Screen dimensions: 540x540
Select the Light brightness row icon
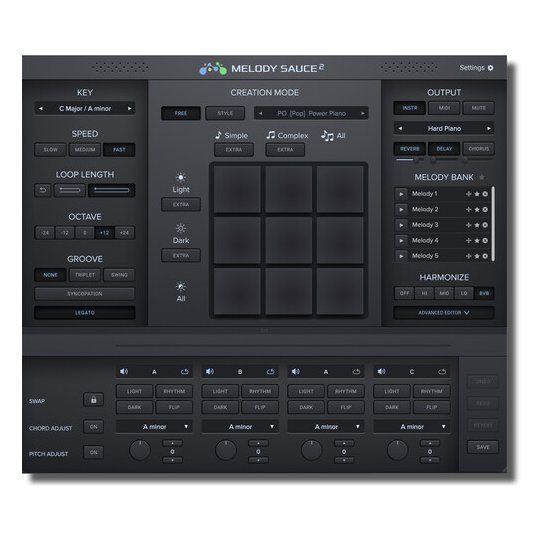(181, 177)
